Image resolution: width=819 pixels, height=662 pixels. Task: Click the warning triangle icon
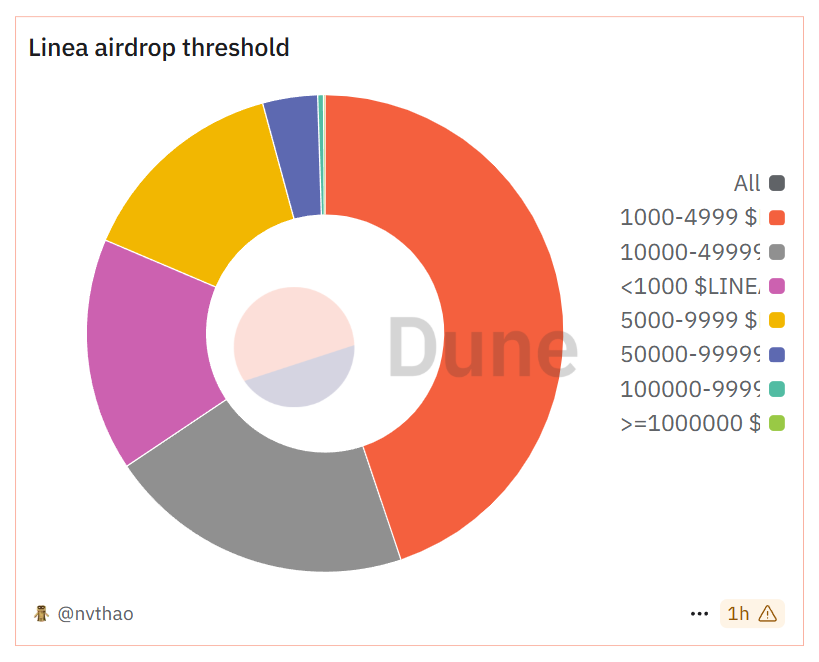click(767, 613)
